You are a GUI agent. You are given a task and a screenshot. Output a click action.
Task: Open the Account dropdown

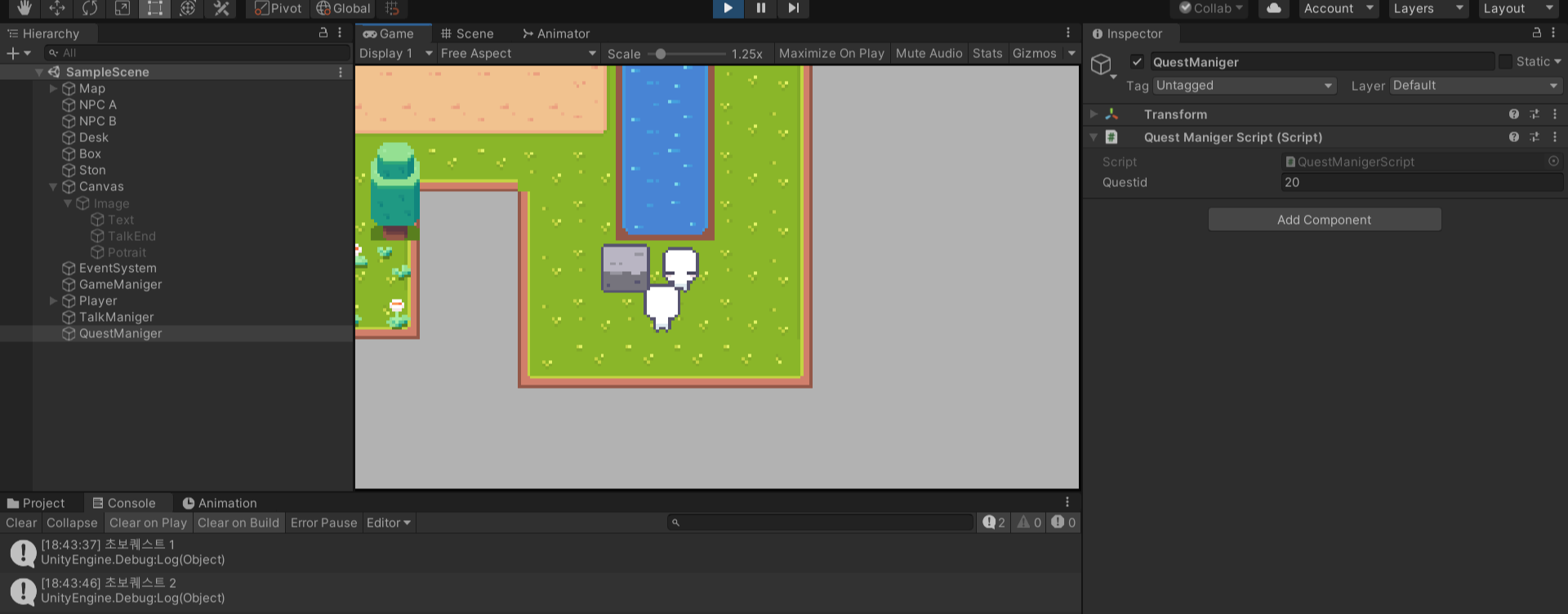[1339, 8]
